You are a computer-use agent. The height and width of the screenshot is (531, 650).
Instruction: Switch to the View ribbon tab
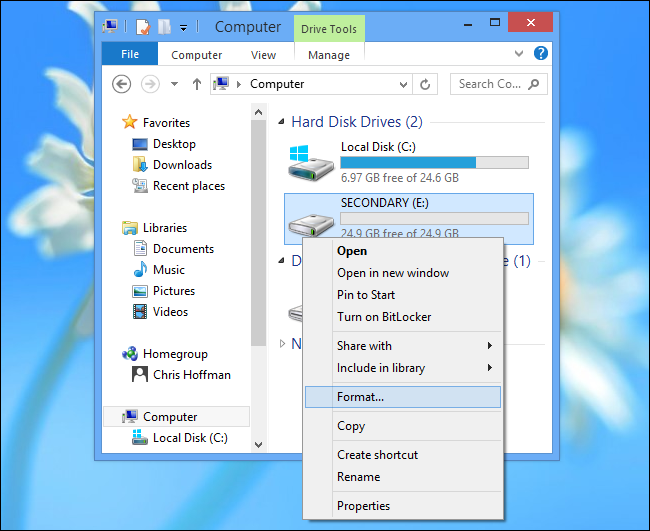pos(263,55)
